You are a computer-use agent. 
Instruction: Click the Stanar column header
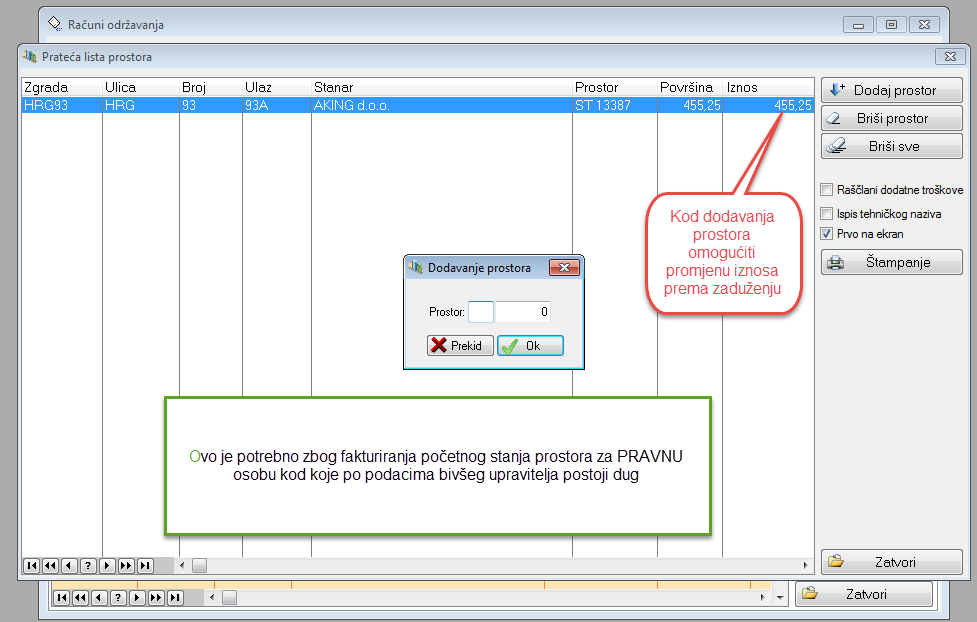click(x=442, y=87)
